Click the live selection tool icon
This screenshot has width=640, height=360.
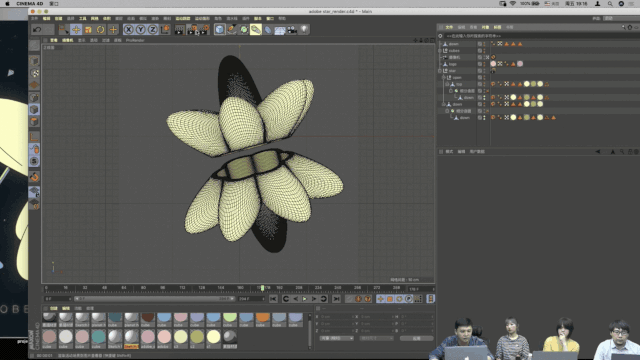tap(63, 29)
